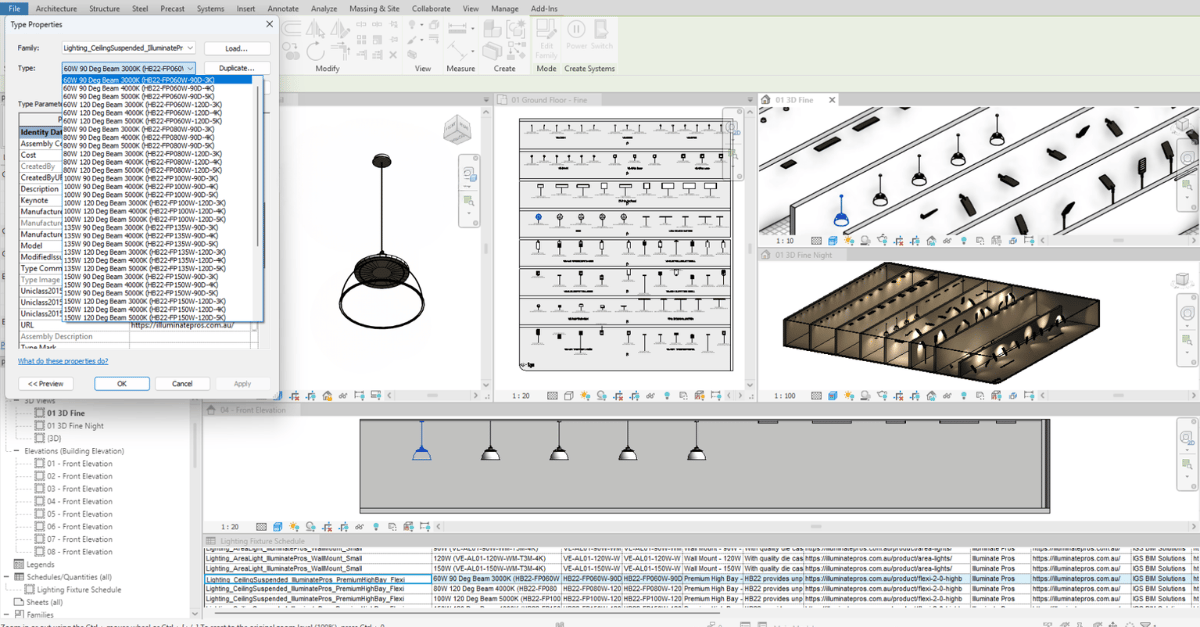Select 80W 120 Deg Beam 4000K type
Viewport: 1200px width, 627px height.
click(144, 162)
